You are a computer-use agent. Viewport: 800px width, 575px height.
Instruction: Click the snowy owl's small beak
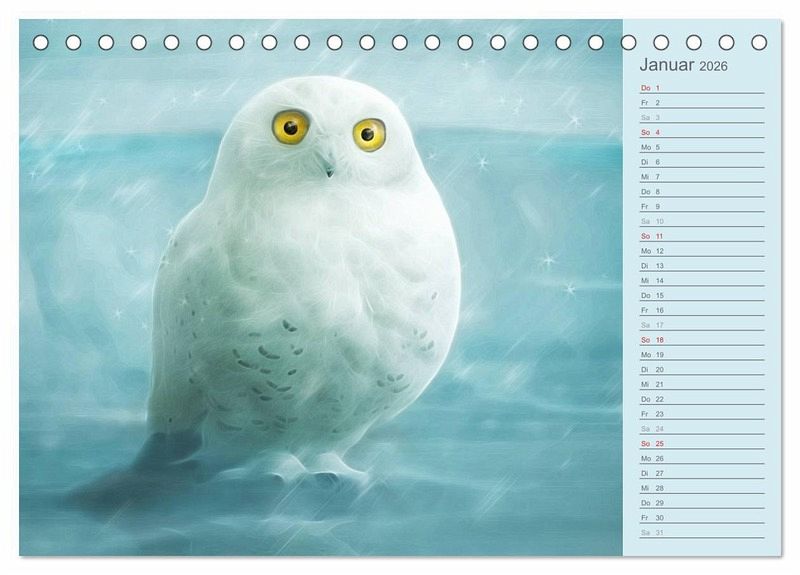coord(328,167)
